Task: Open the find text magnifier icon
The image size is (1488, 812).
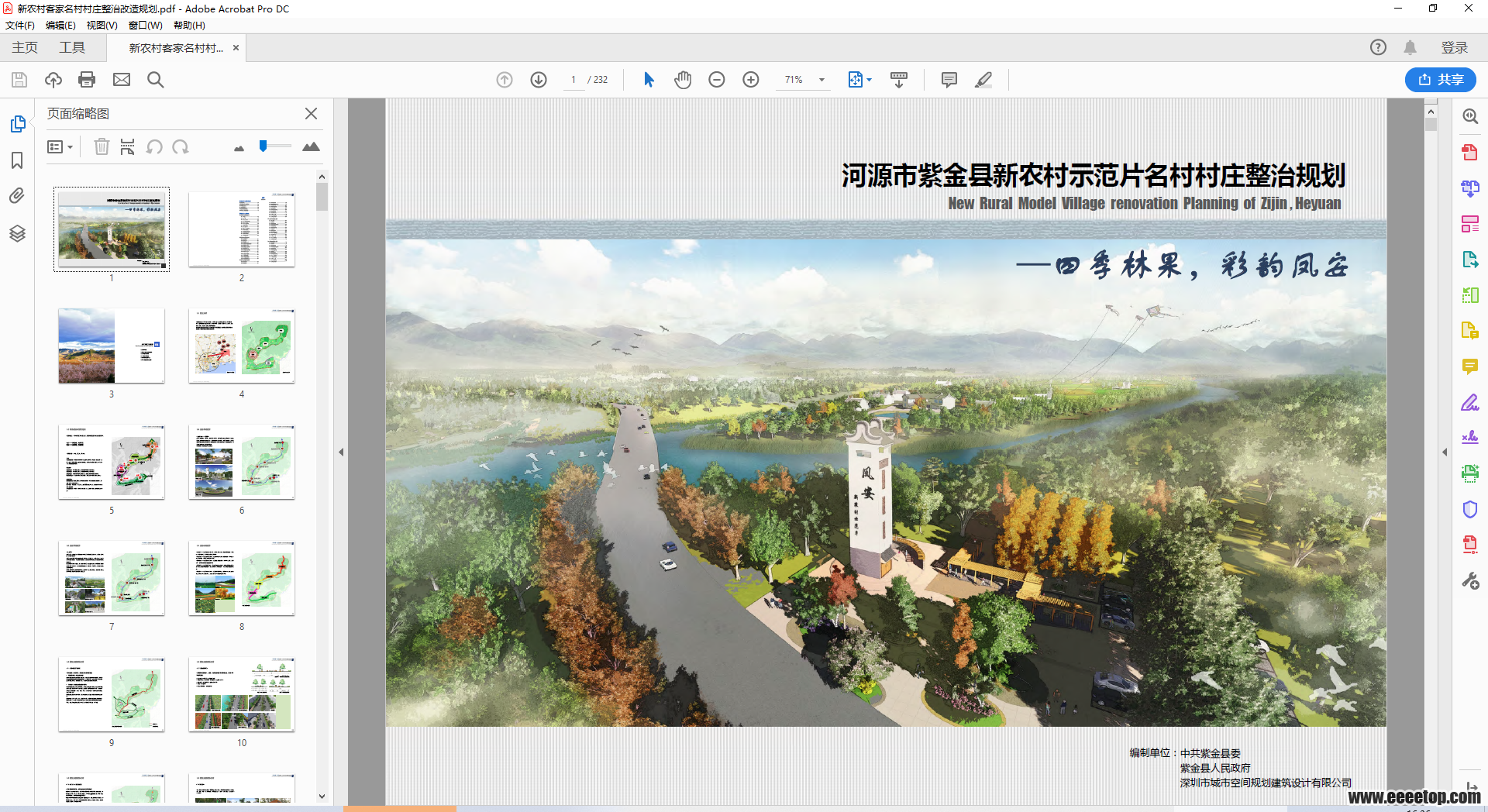Action: [156, 80]
